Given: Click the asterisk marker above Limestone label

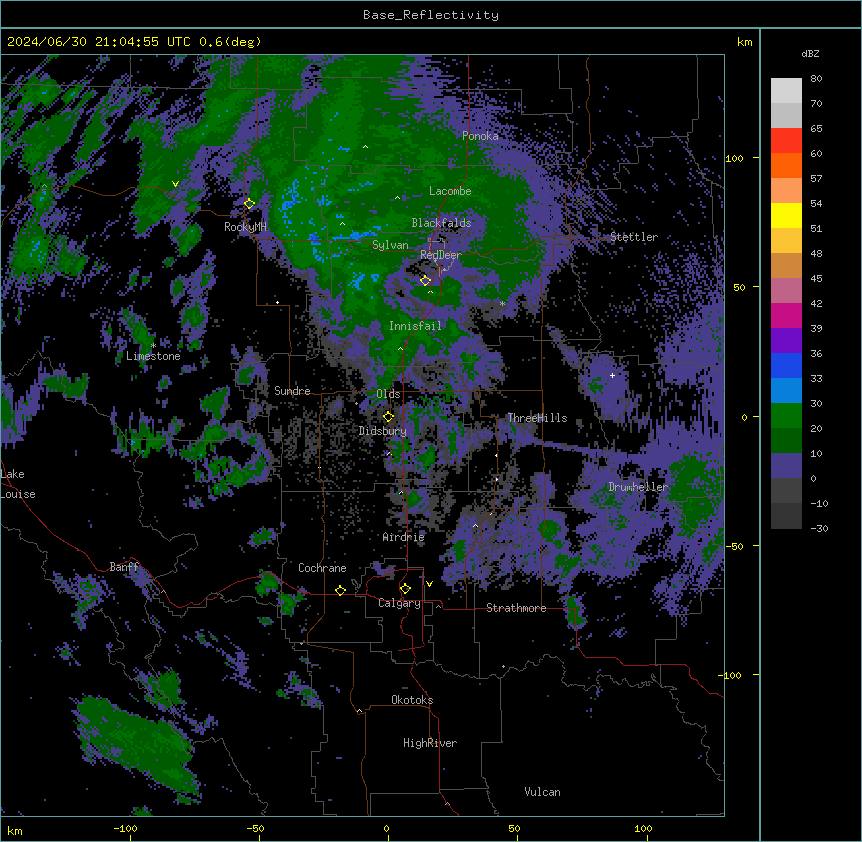Looking at the screenshot, I should (153, 346).
